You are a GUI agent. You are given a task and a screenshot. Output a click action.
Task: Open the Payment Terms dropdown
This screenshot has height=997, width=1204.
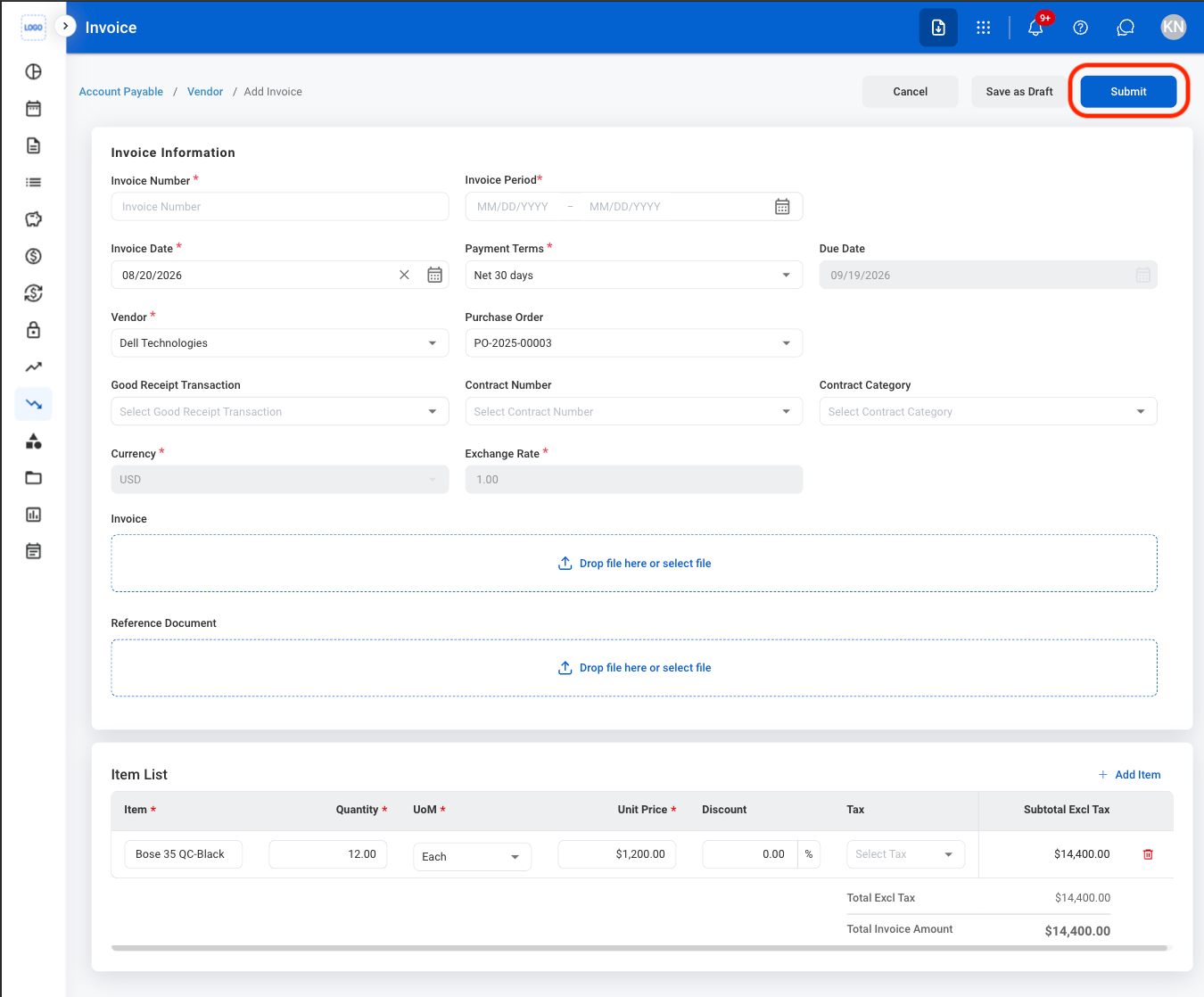tap(634, 275)
